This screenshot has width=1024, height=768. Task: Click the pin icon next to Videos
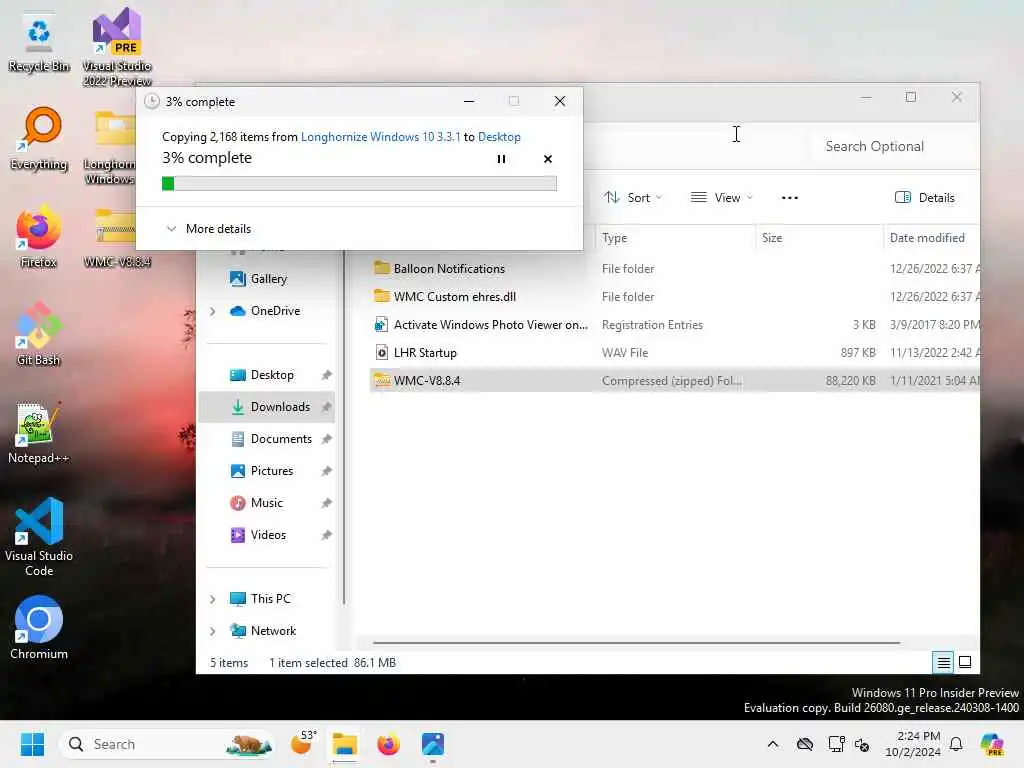coord(327,535)
